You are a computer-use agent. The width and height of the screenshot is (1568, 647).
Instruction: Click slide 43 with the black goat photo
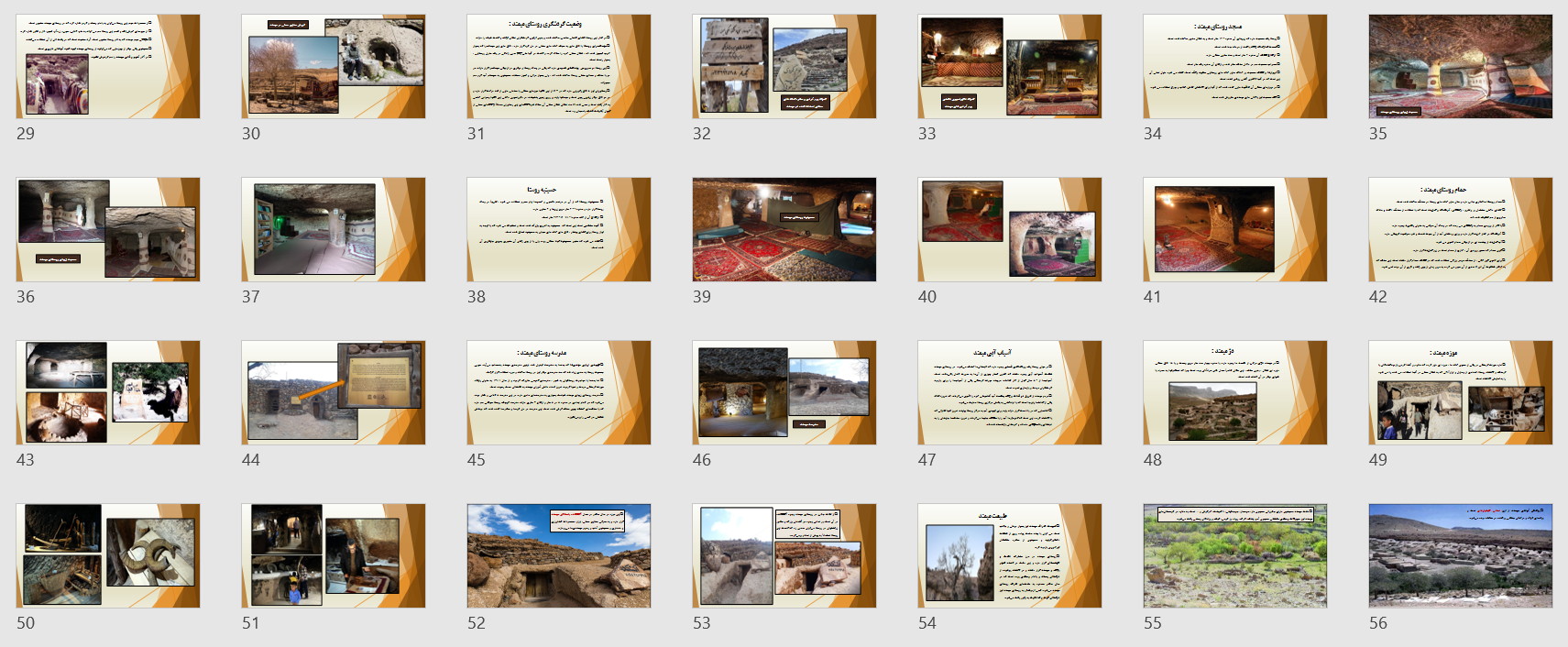pos(108,392)
